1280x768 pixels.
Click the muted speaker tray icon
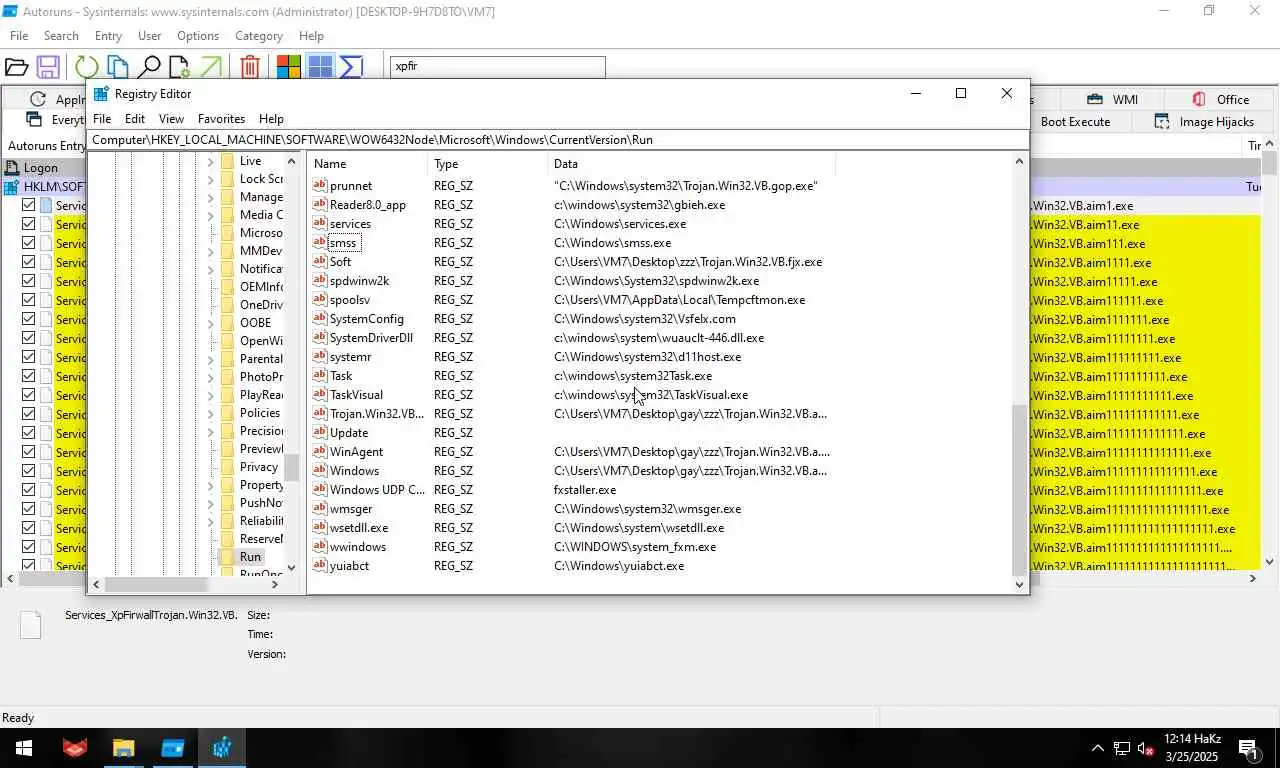tap(1146, 748)
